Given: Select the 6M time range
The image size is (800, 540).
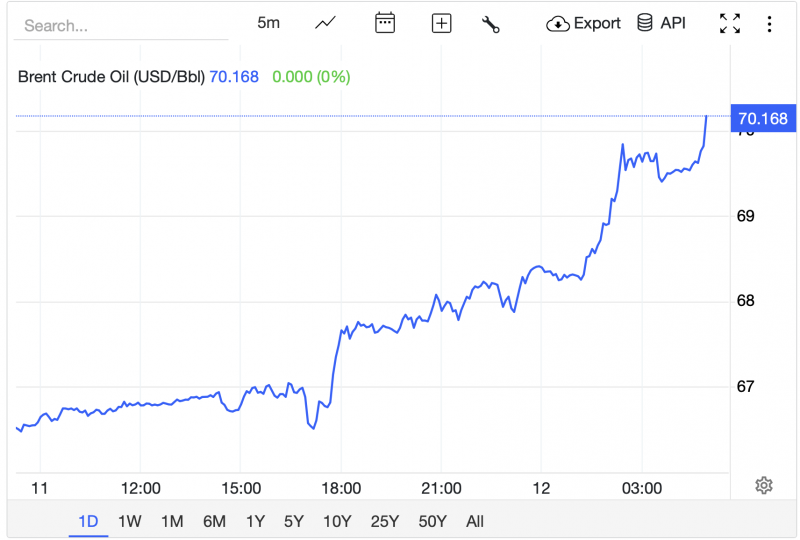Looking at the screenshot, I should (214, 521).
